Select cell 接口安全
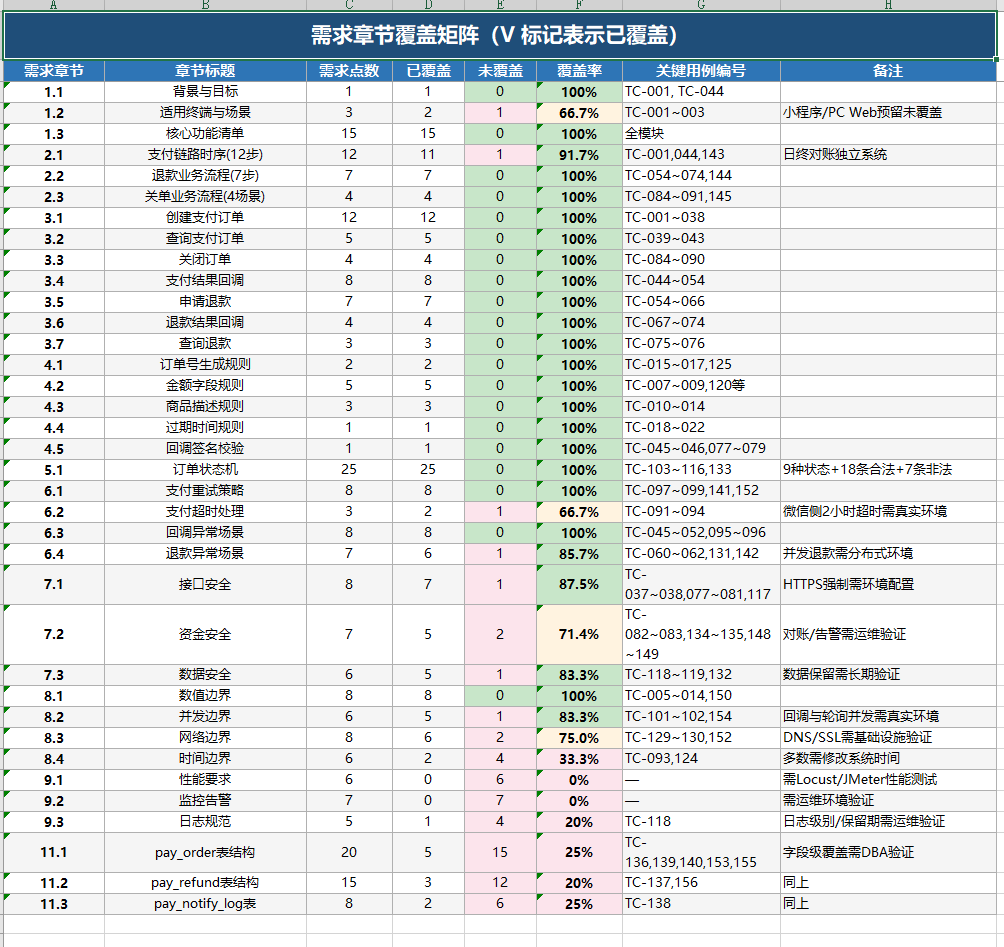Viewport: 1004px width, 947px height. coord(206,585)
